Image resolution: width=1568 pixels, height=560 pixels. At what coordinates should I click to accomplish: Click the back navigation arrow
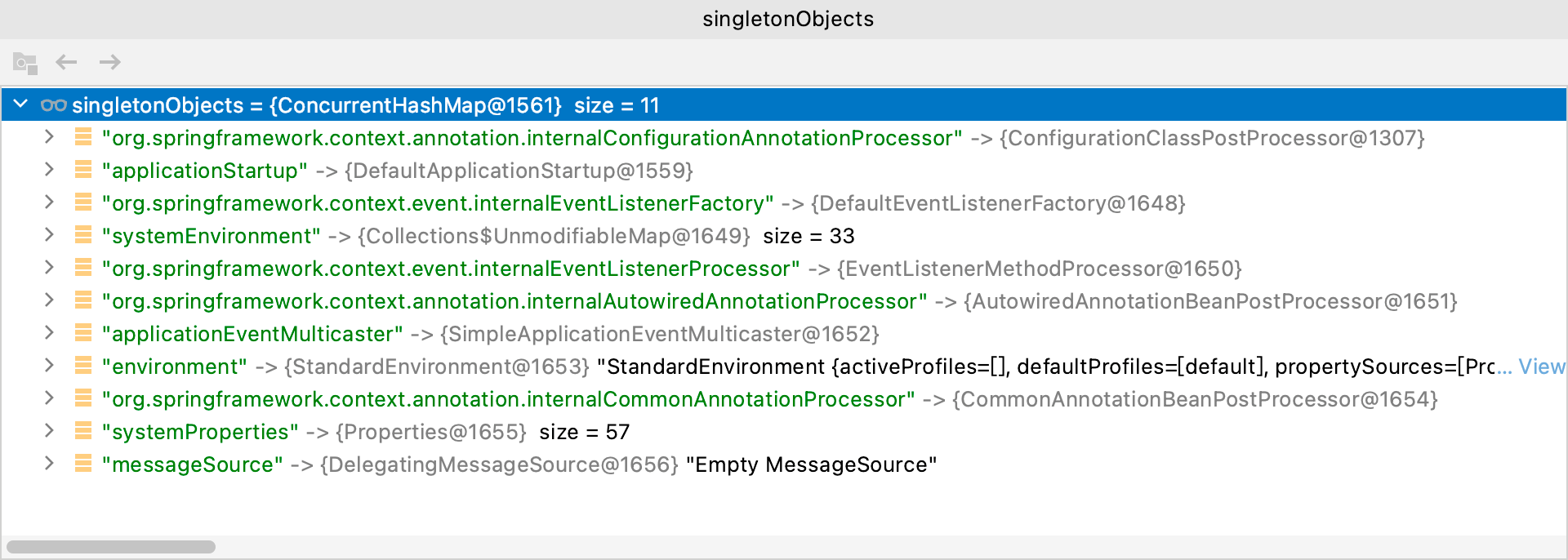(x=66, y=62)
